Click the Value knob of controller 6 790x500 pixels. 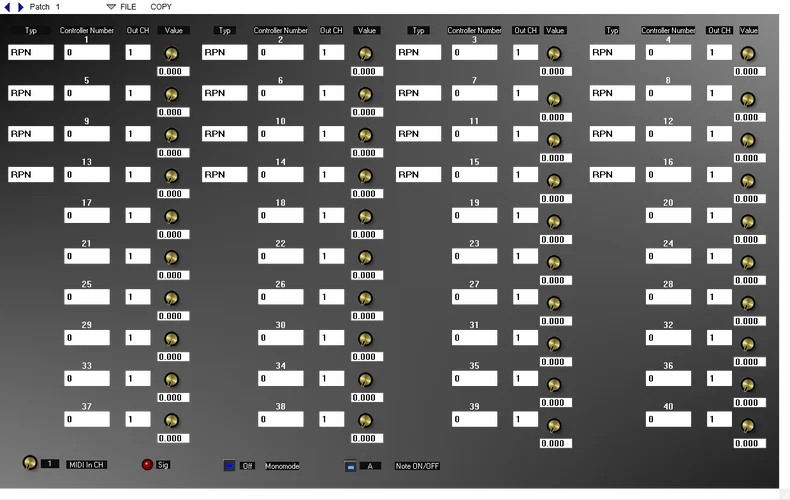tap(365, 94)
